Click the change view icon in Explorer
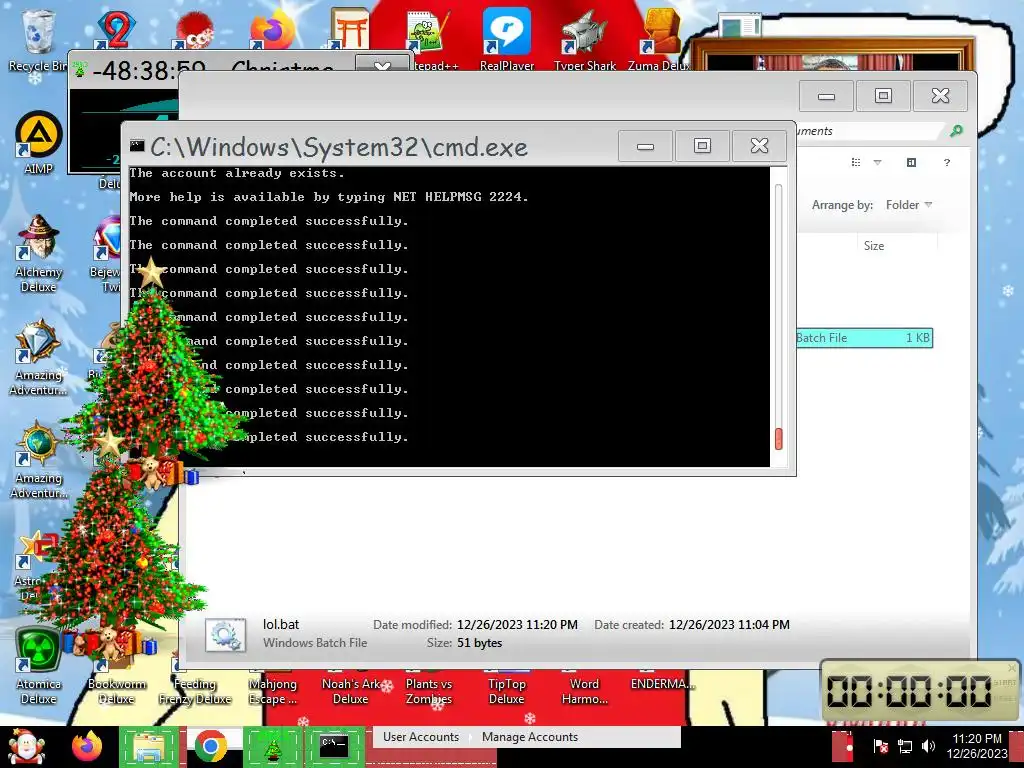 pos(856,163)
